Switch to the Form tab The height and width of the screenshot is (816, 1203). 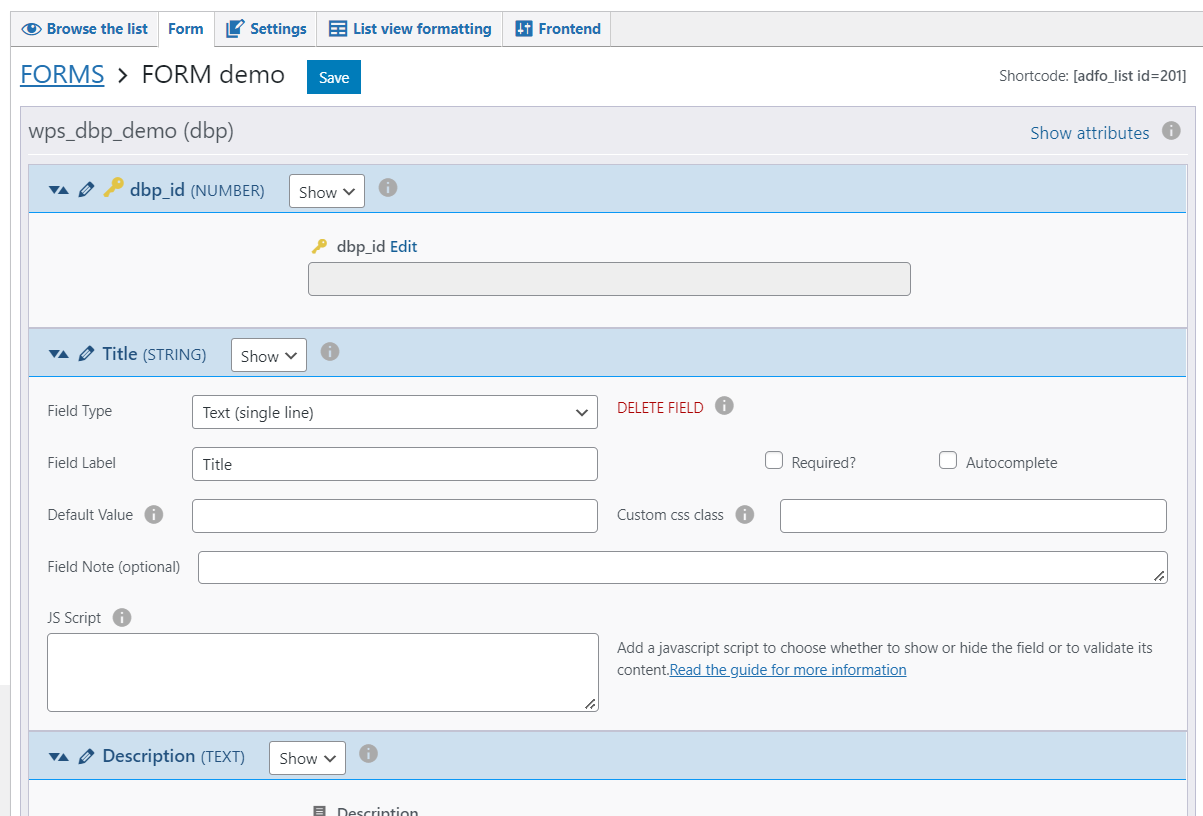click(186, 29)
